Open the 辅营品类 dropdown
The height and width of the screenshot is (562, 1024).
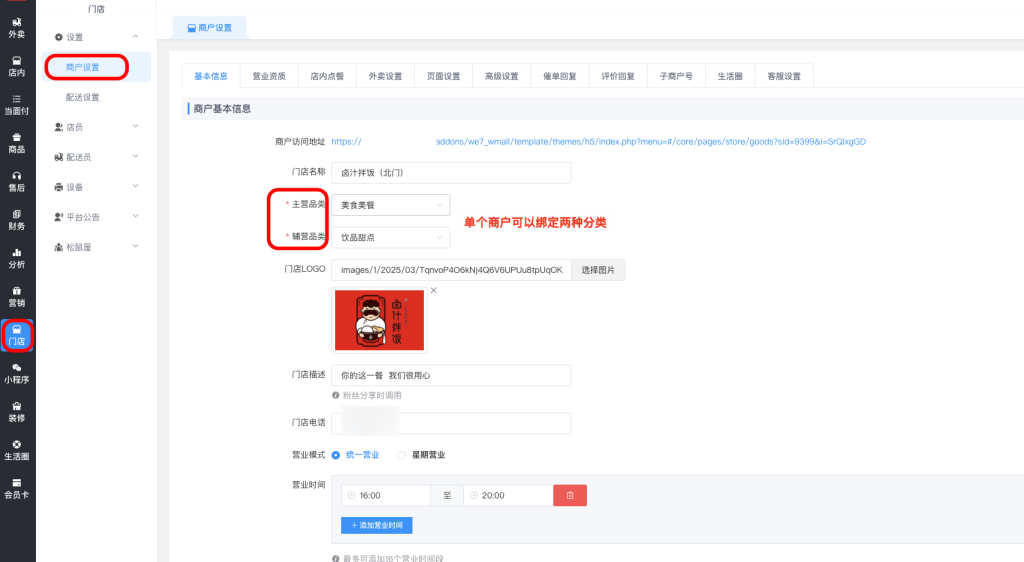pyautogui.click(x=390, y=238)
